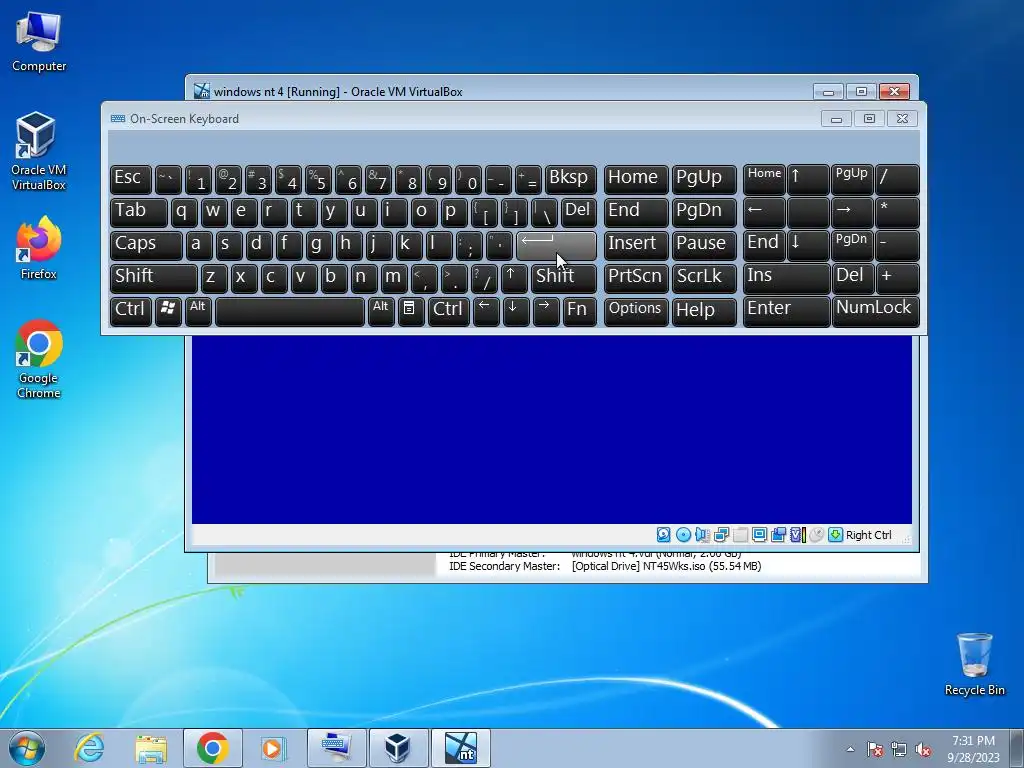
Task: Click the Options key
Action: pos(635,311)
